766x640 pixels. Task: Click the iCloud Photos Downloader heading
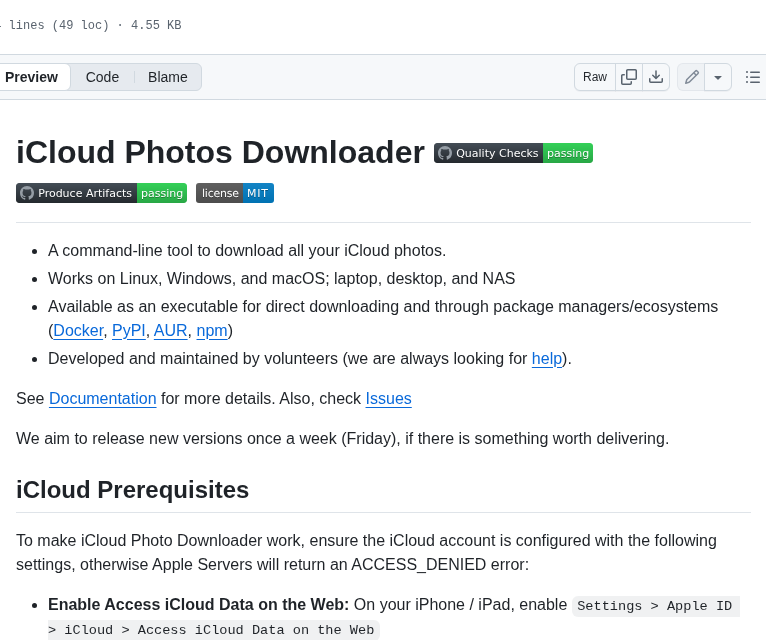click(220, 152)
